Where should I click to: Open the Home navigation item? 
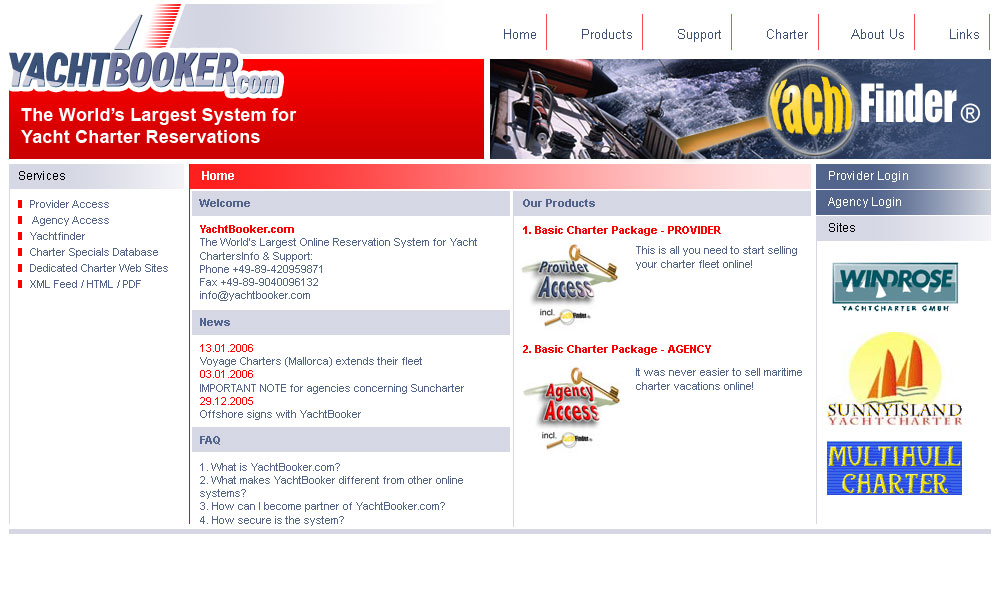coord(519,34)
